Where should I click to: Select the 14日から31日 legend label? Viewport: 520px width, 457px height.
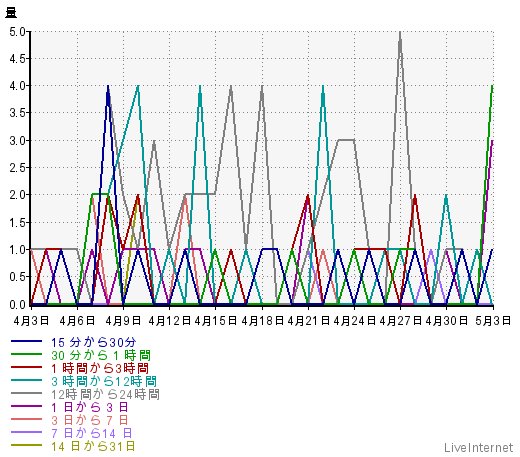click(93, 446)
